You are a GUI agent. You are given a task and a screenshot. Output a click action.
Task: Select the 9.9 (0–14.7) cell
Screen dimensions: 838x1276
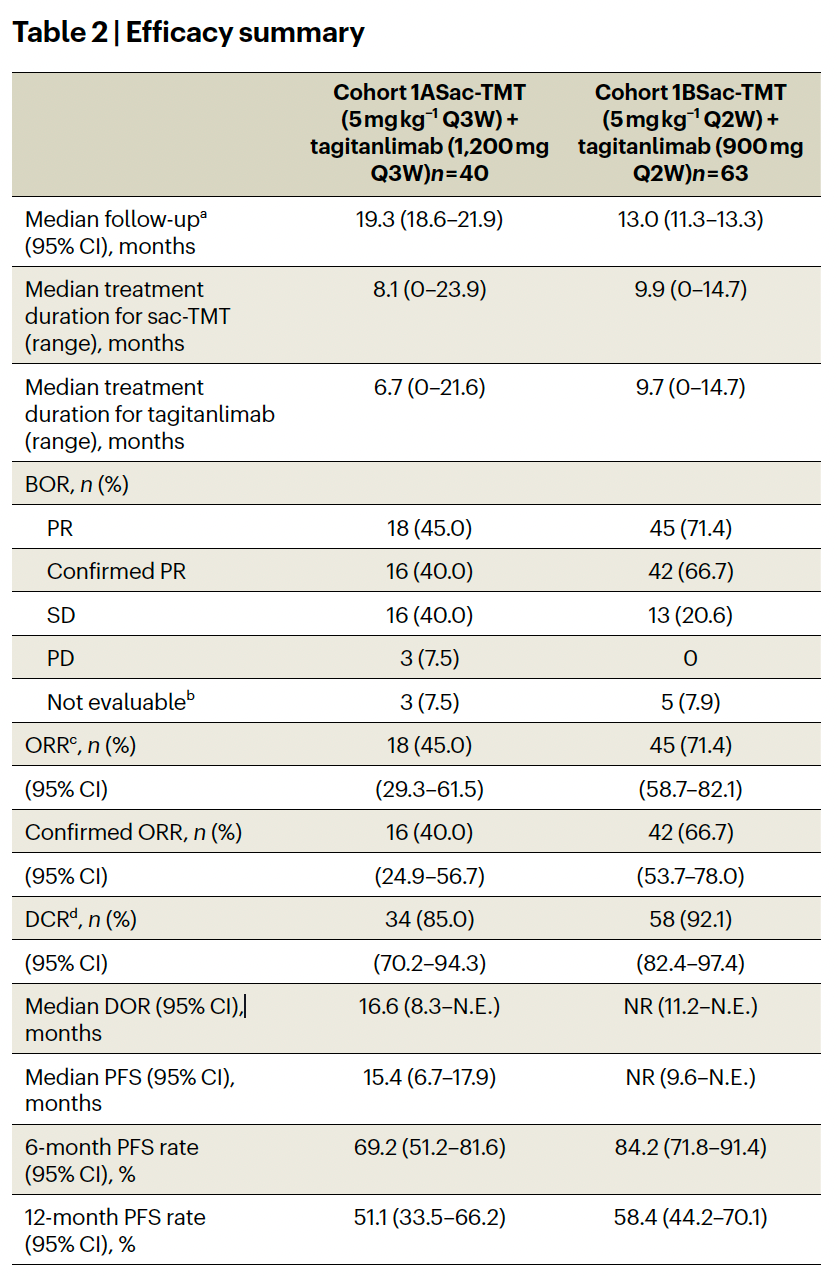[x=690, y=290]
